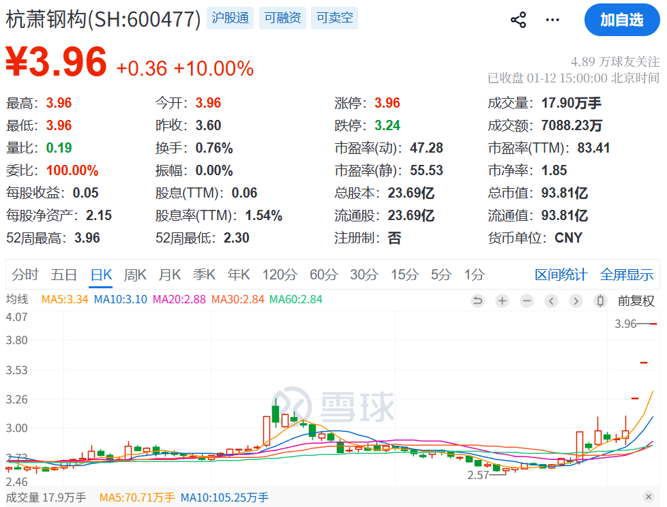Click the 区间统计 link
This screenshot has height=507, width=667.
coord(561,274)
